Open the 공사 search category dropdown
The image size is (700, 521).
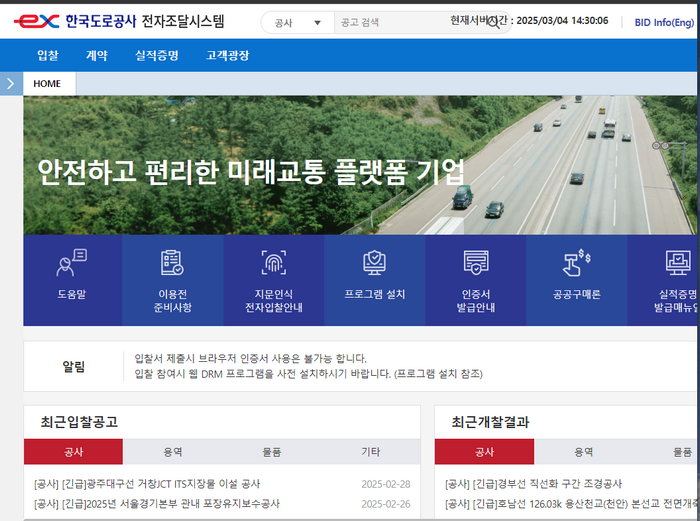click(x=297, y=22)
